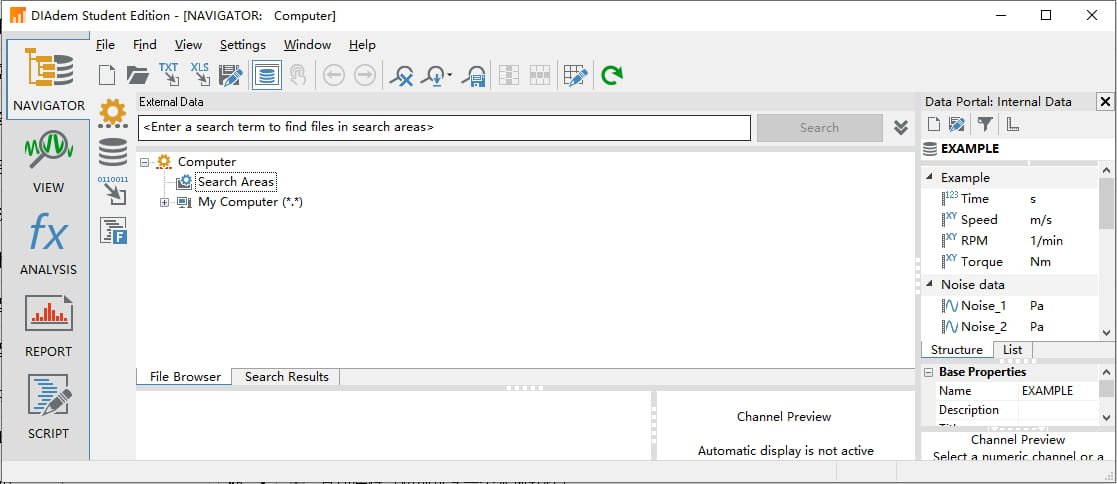This screenshot has height=484, width=1117.
Task: Click the XLS import icon
Action: 199,75
